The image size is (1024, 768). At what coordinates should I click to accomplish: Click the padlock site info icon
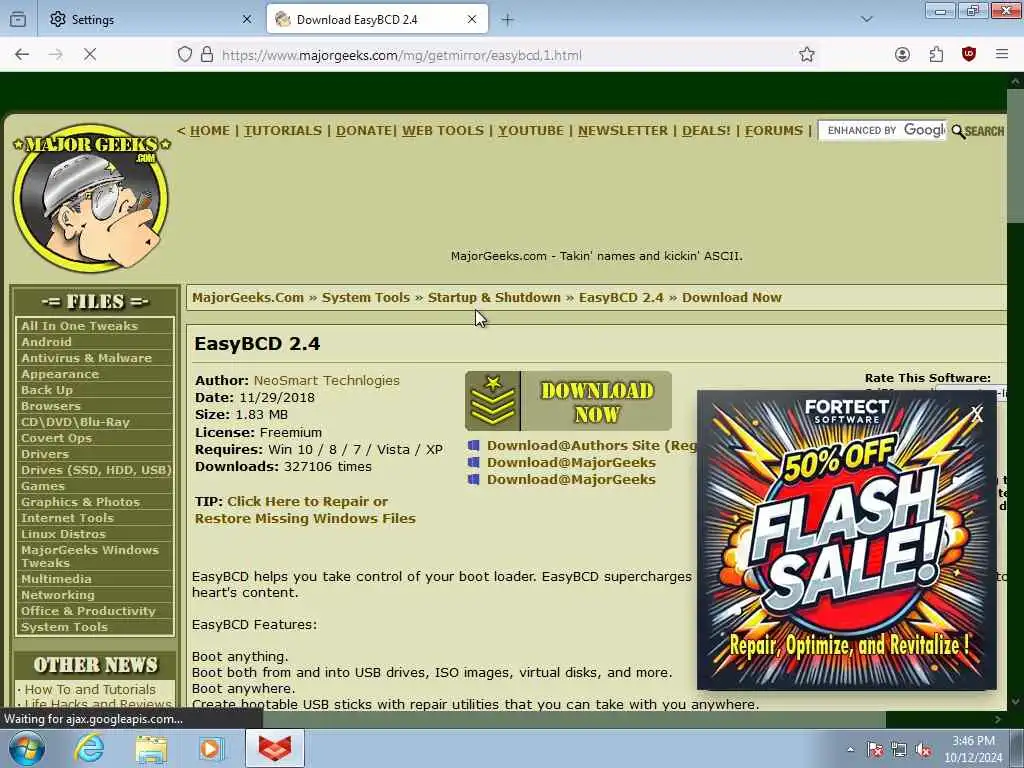click(207, 55)
